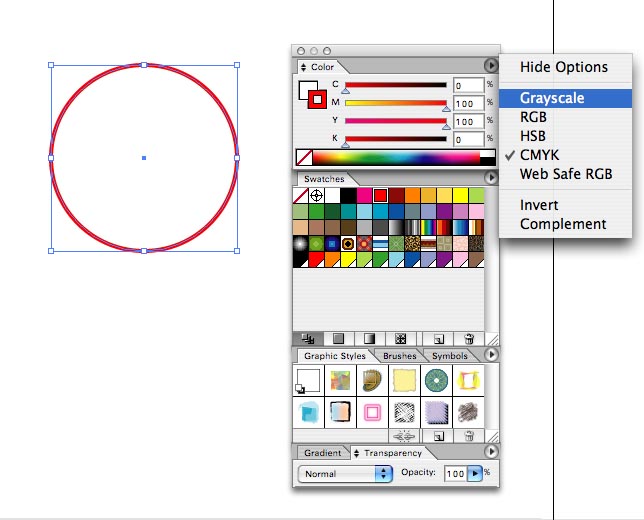Click Hide Options menu entry

click(565, 67)
